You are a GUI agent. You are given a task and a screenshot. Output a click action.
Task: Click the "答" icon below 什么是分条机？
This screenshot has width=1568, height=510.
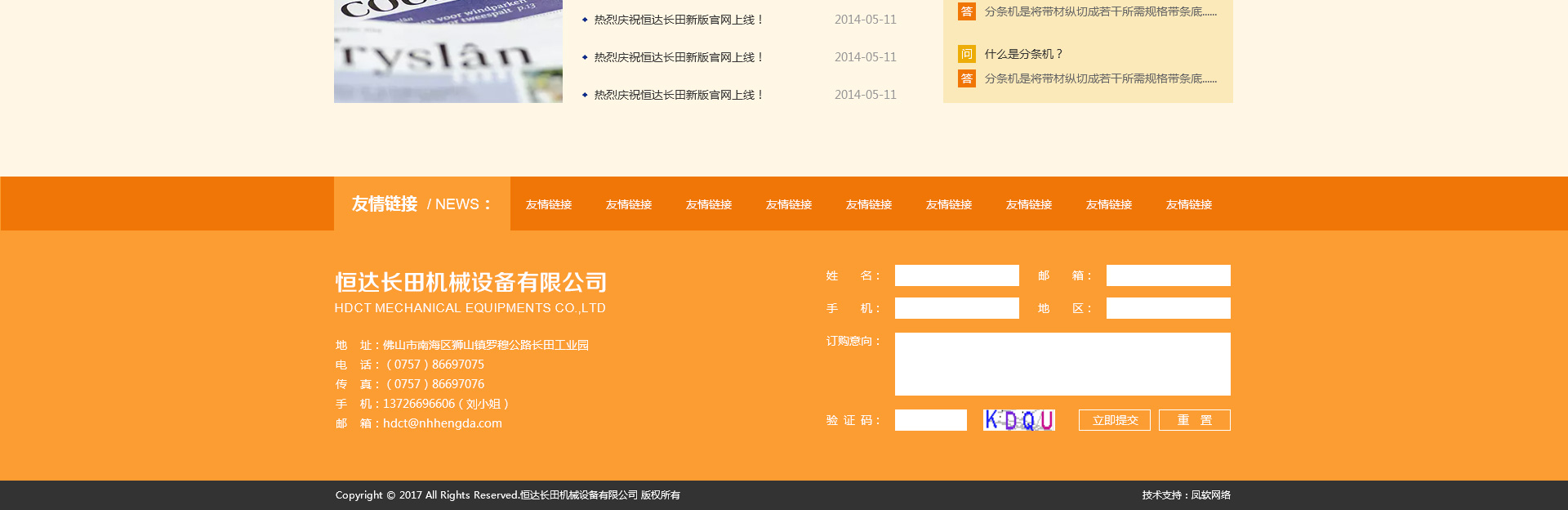tap(966, 78)
